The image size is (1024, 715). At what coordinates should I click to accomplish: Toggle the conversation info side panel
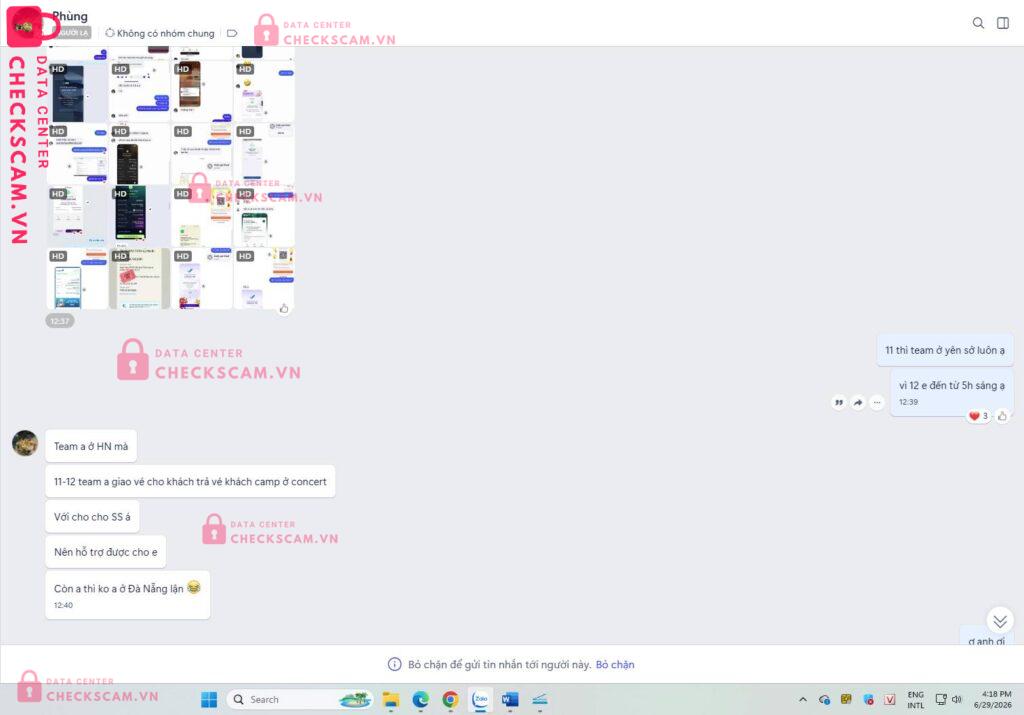(x=1002, y=23)
